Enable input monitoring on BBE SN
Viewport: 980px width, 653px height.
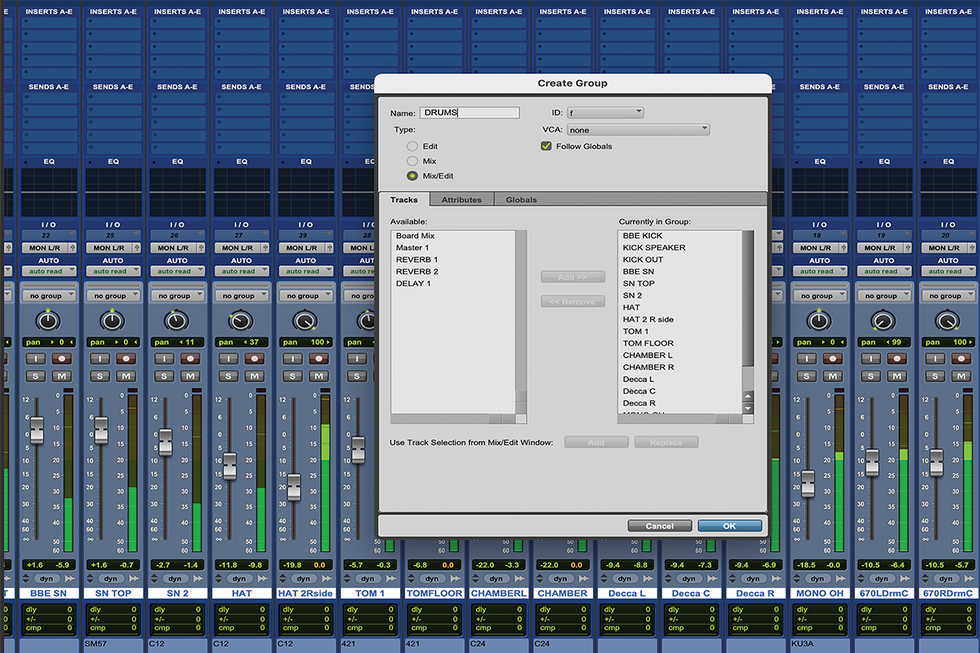point(36,359)
